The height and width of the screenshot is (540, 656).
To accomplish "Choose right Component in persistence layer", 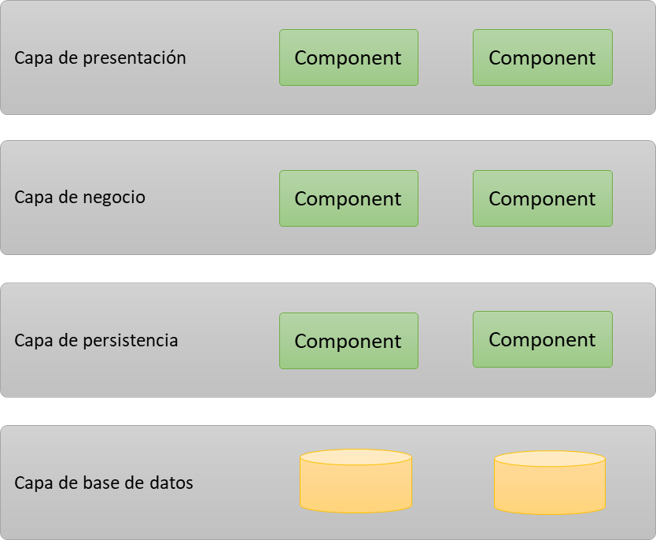I will (x=542, y=340).
